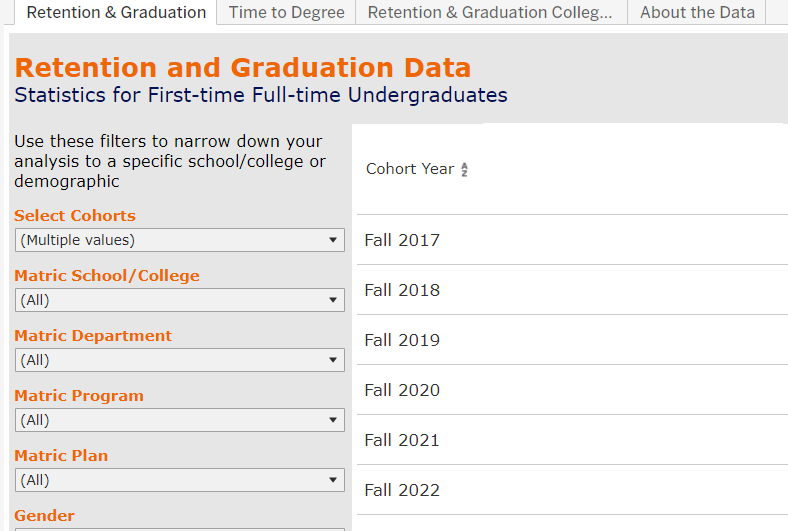Select the Fall 2020 cohort row
This screenshot has height=531, width=788.
coord(402,390)
